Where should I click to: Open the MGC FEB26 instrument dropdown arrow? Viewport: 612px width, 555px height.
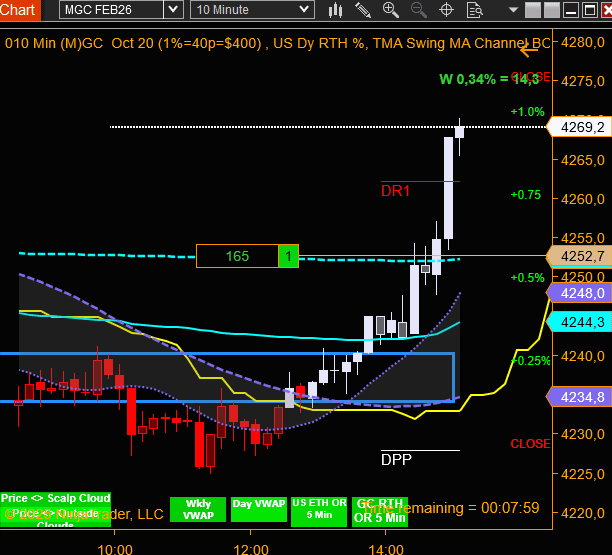[173, 9]
